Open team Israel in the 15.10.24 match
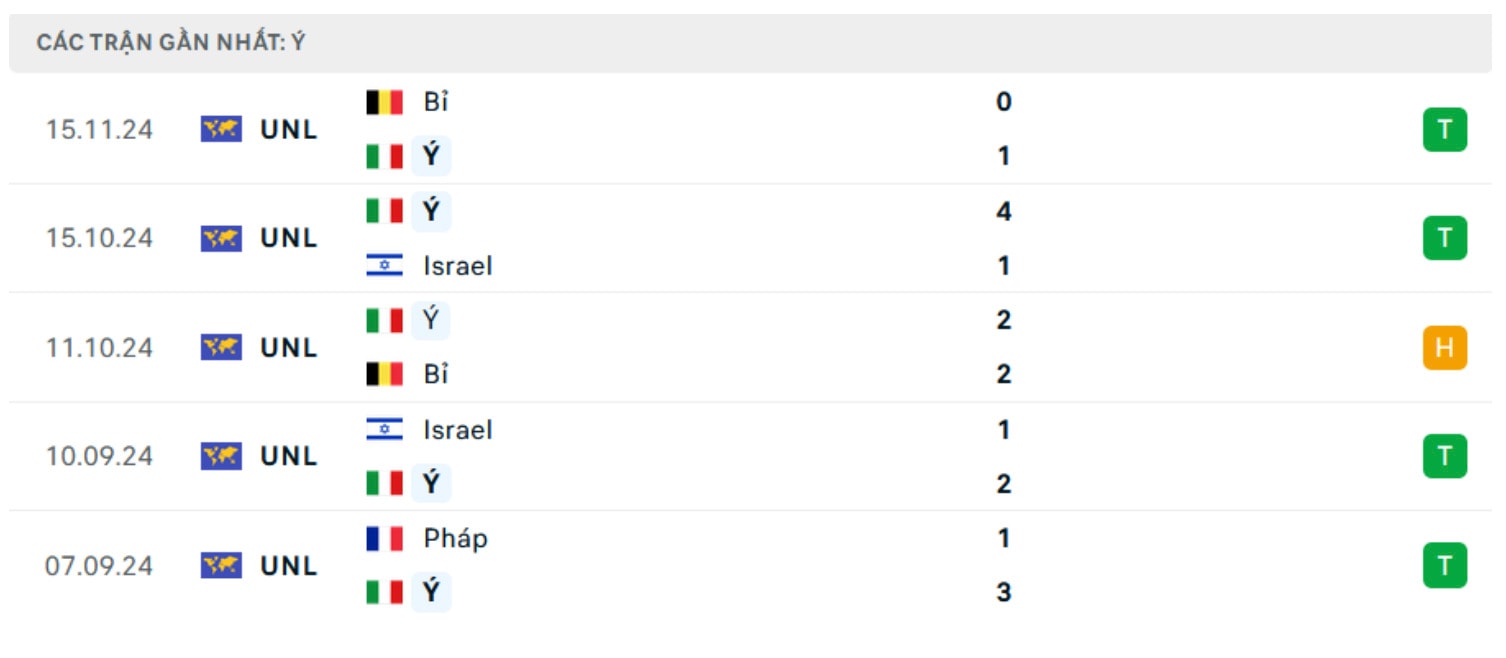 (458, 266)
